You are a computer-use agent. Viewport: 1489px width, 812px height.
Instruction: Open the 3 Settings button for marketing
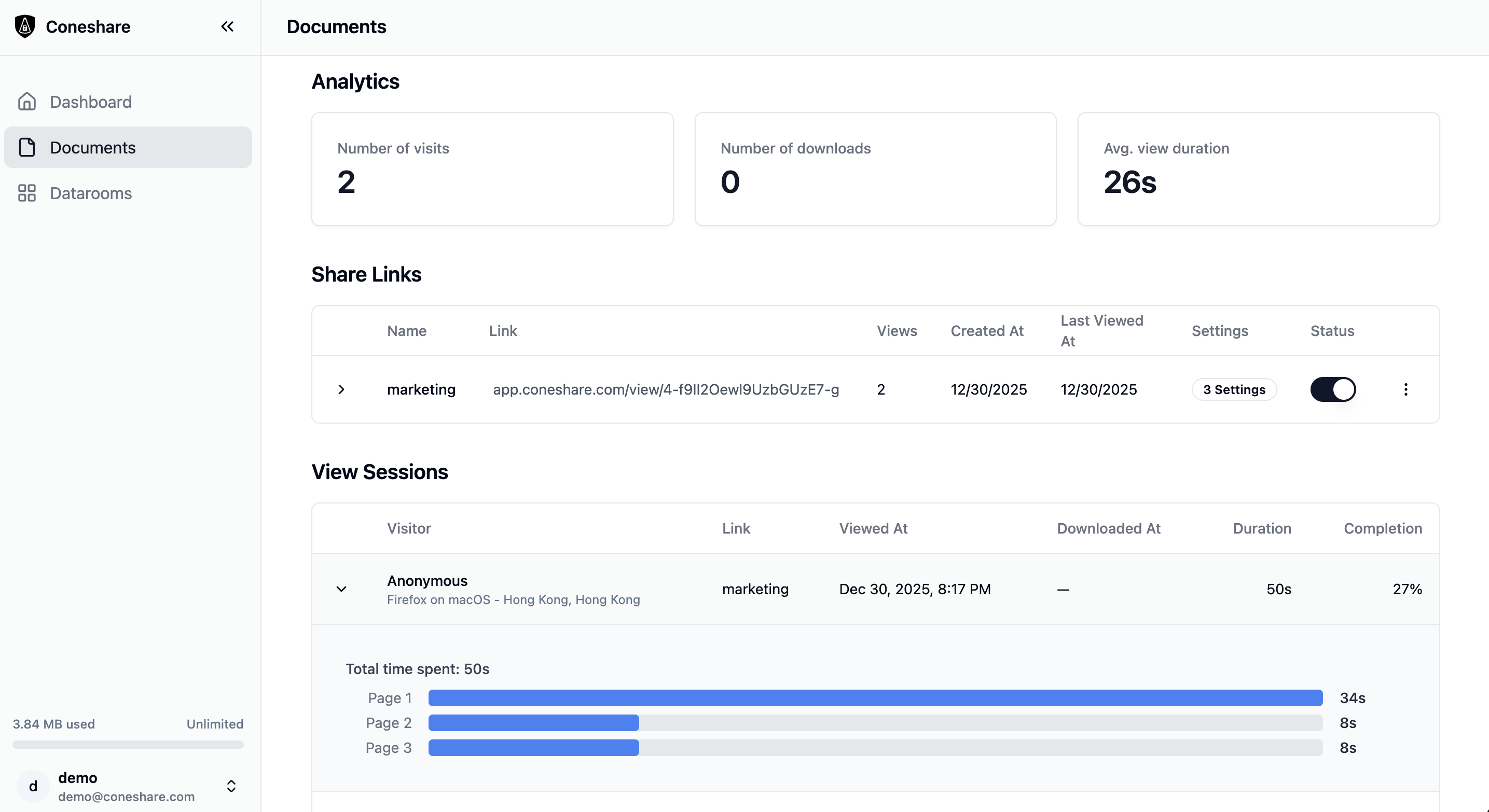1234,389
